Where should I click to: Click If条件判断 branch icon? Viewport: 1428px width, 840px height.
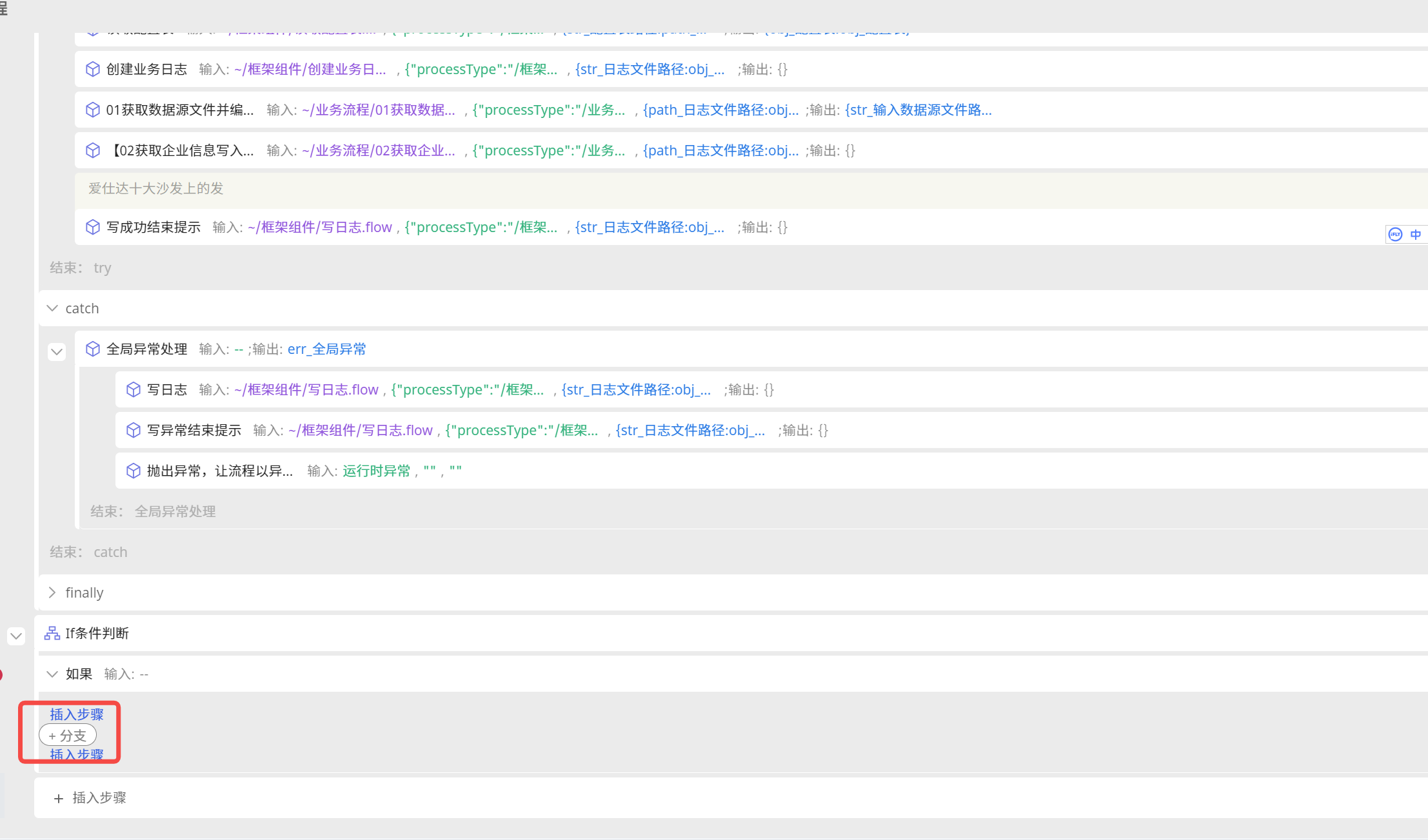(x=52, y=633)
